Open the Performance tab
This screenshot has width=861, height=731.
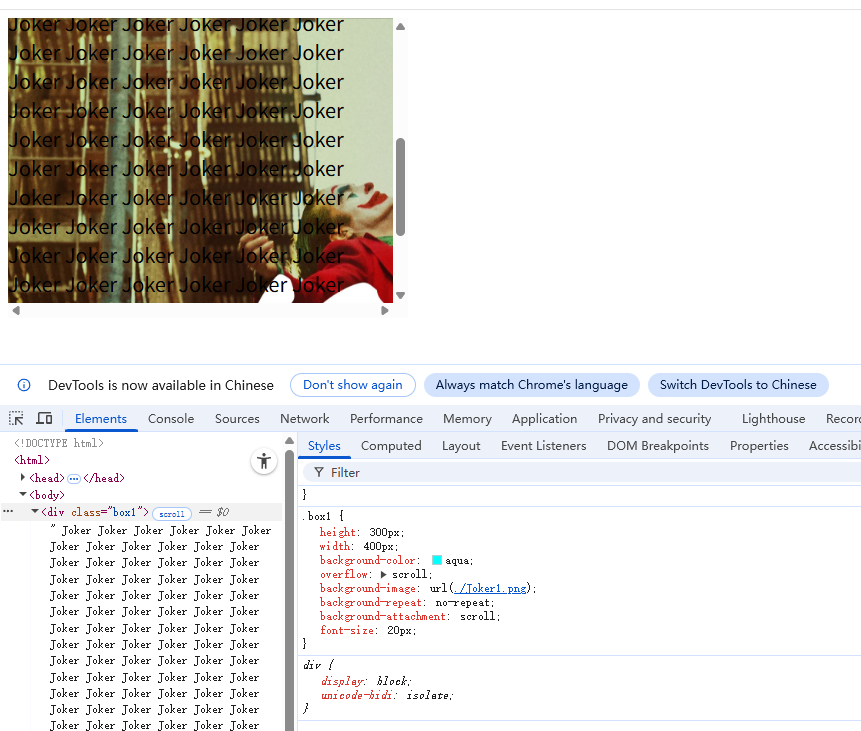(386, 418)
